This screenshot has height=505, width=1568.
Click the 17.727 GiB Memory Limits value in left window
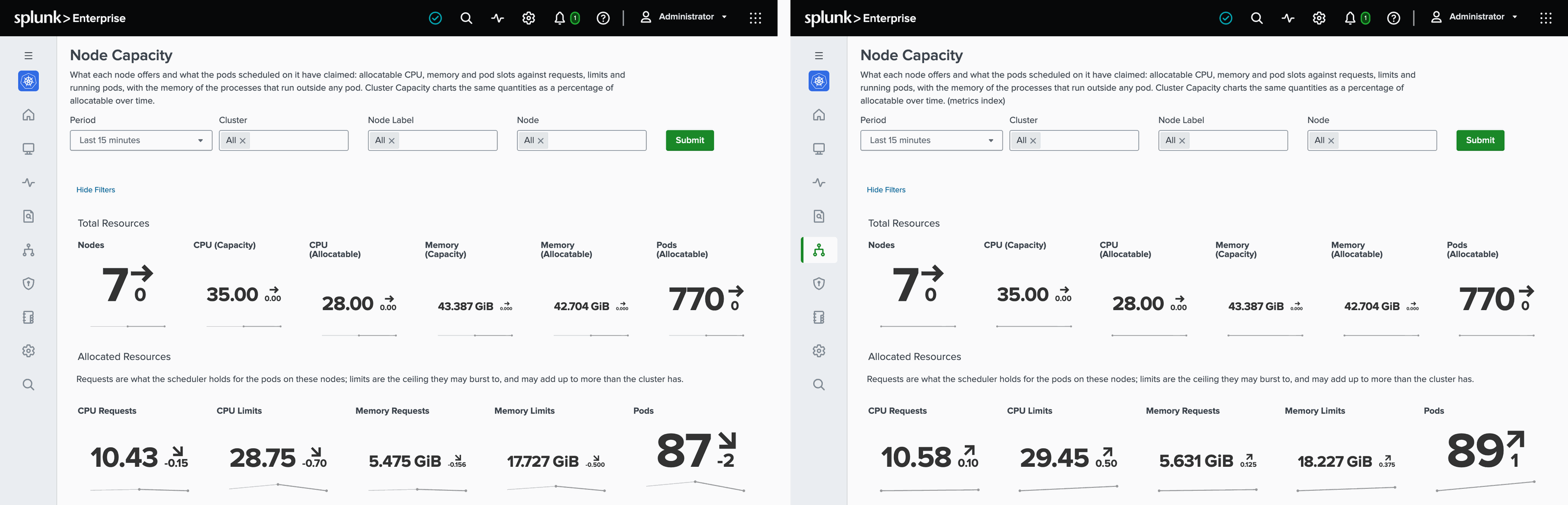[x=543, y=462]
